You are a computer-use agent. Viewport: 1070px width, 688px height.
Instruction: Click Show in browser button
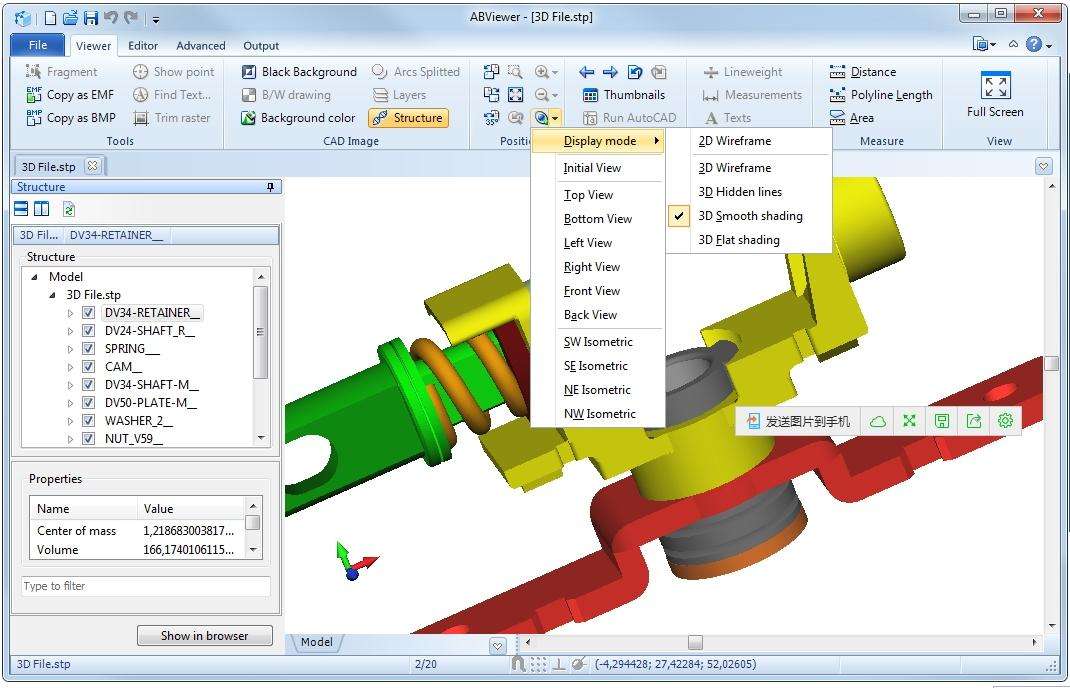coord(205,635)
